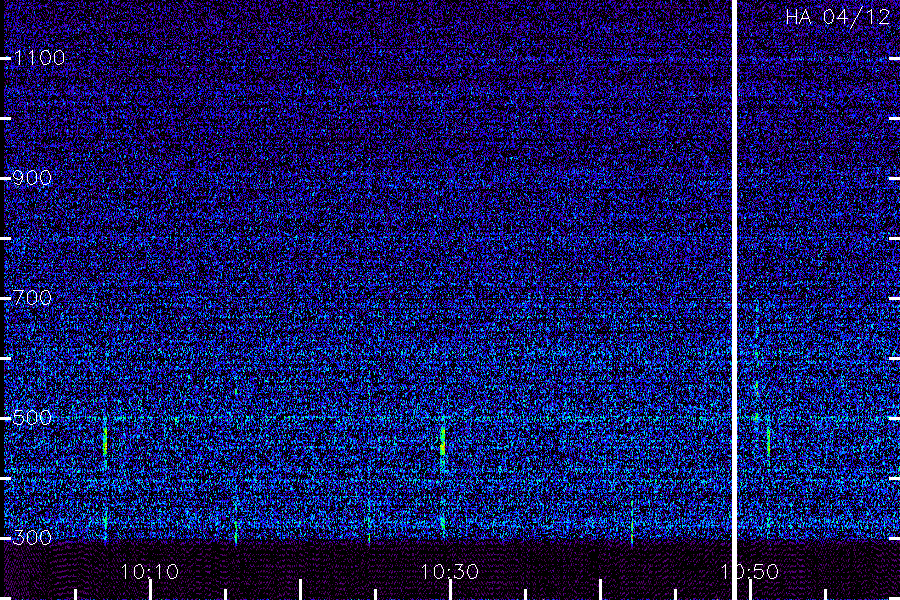Click the 700 frequency axis label

[32, 298]
